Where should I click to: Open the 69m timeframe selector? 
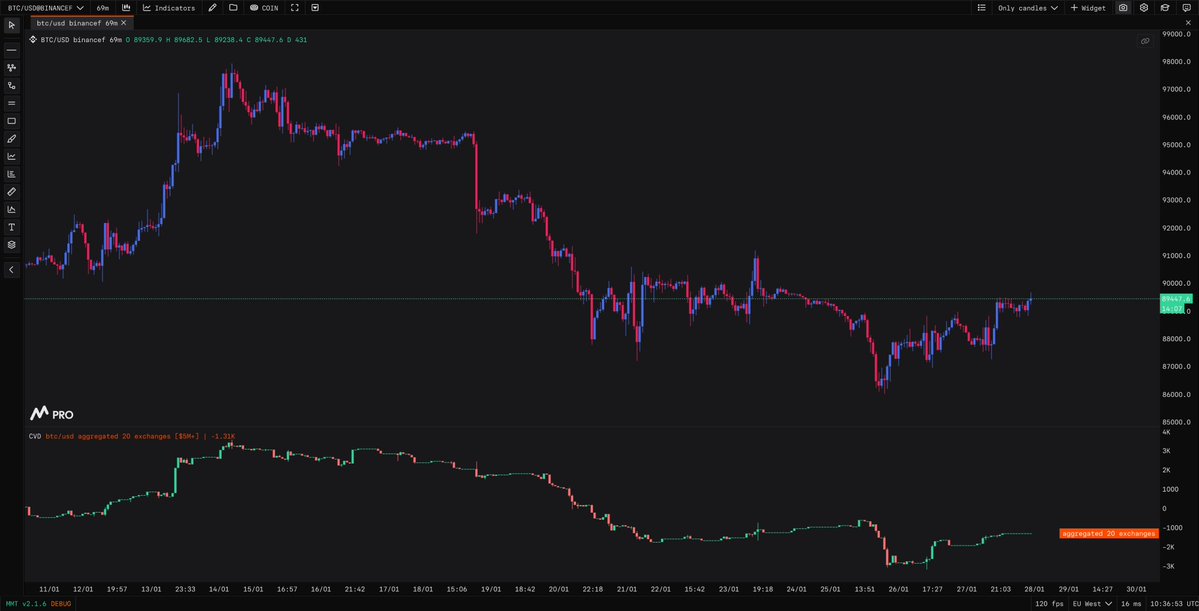102,8
